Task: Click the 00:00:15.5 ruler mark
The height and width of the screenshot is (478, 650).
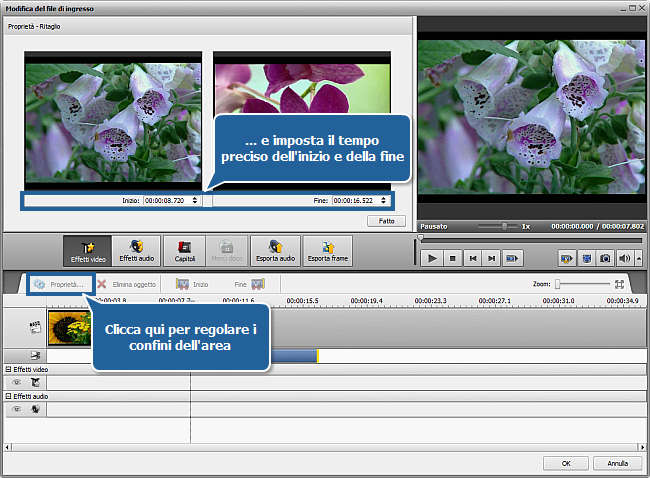Action: point(303,301)
